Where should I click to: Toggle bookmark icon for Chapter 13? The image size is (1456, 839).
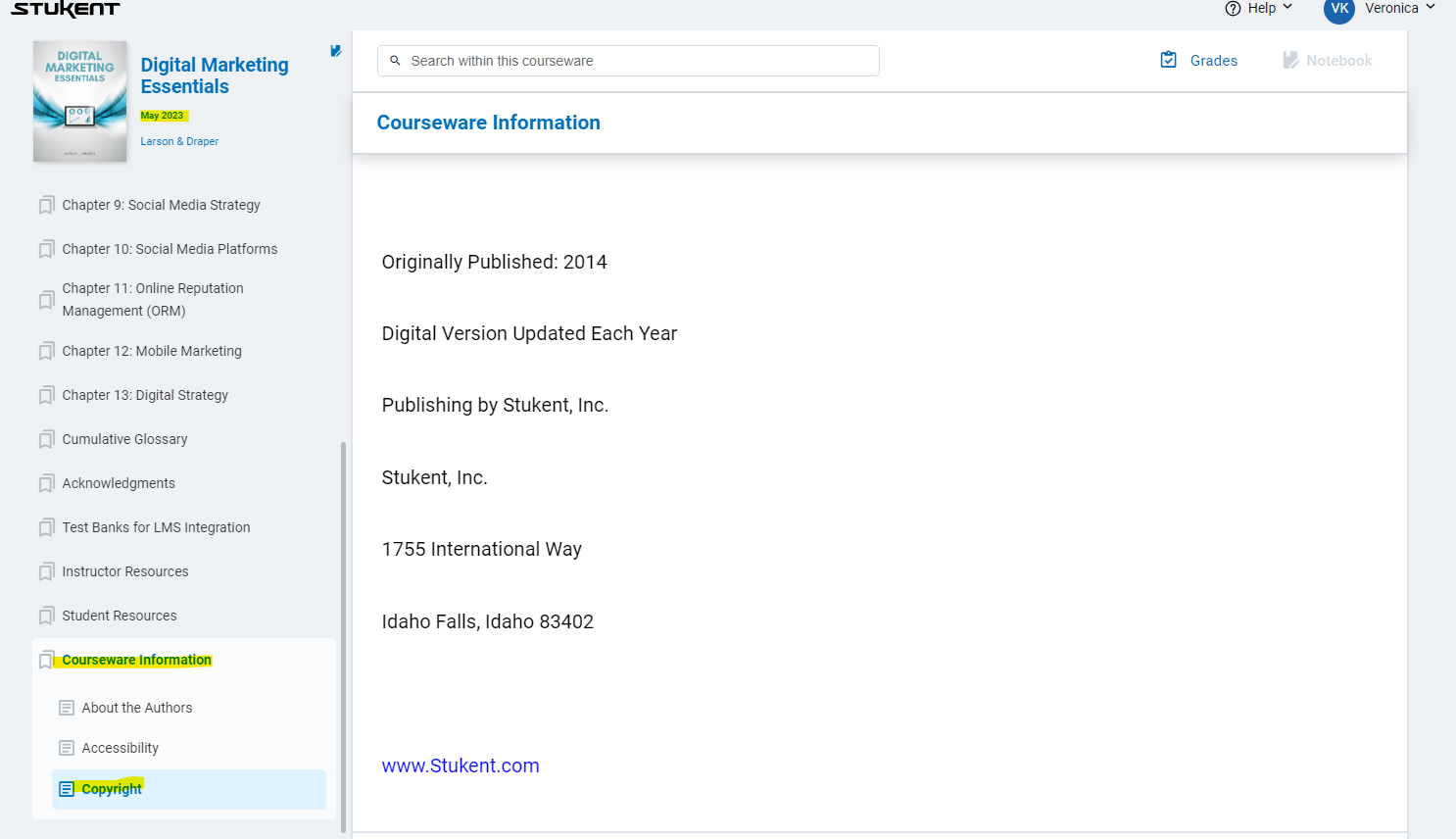[46, 395]
